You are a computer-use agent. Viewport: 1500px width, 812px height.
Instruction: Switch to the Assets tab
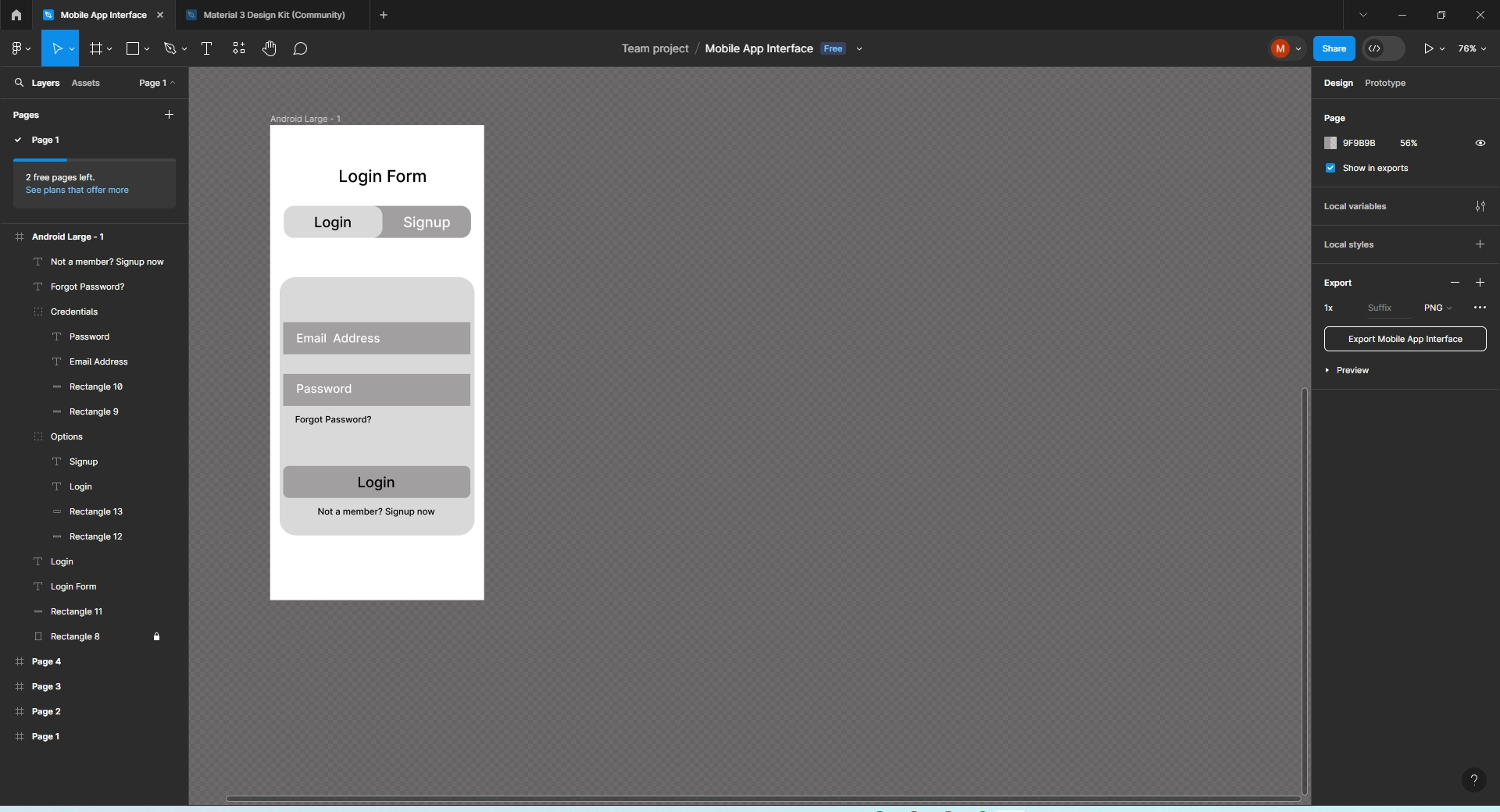click(85, 83)
